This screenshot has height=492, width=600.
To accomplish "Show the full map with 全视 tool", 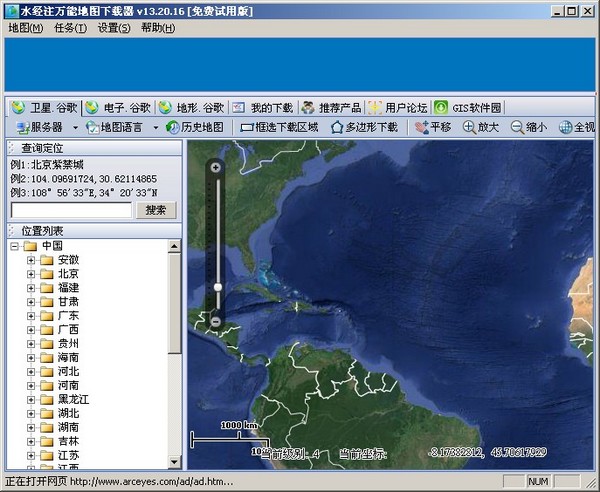I will click(x=578, y=127).
